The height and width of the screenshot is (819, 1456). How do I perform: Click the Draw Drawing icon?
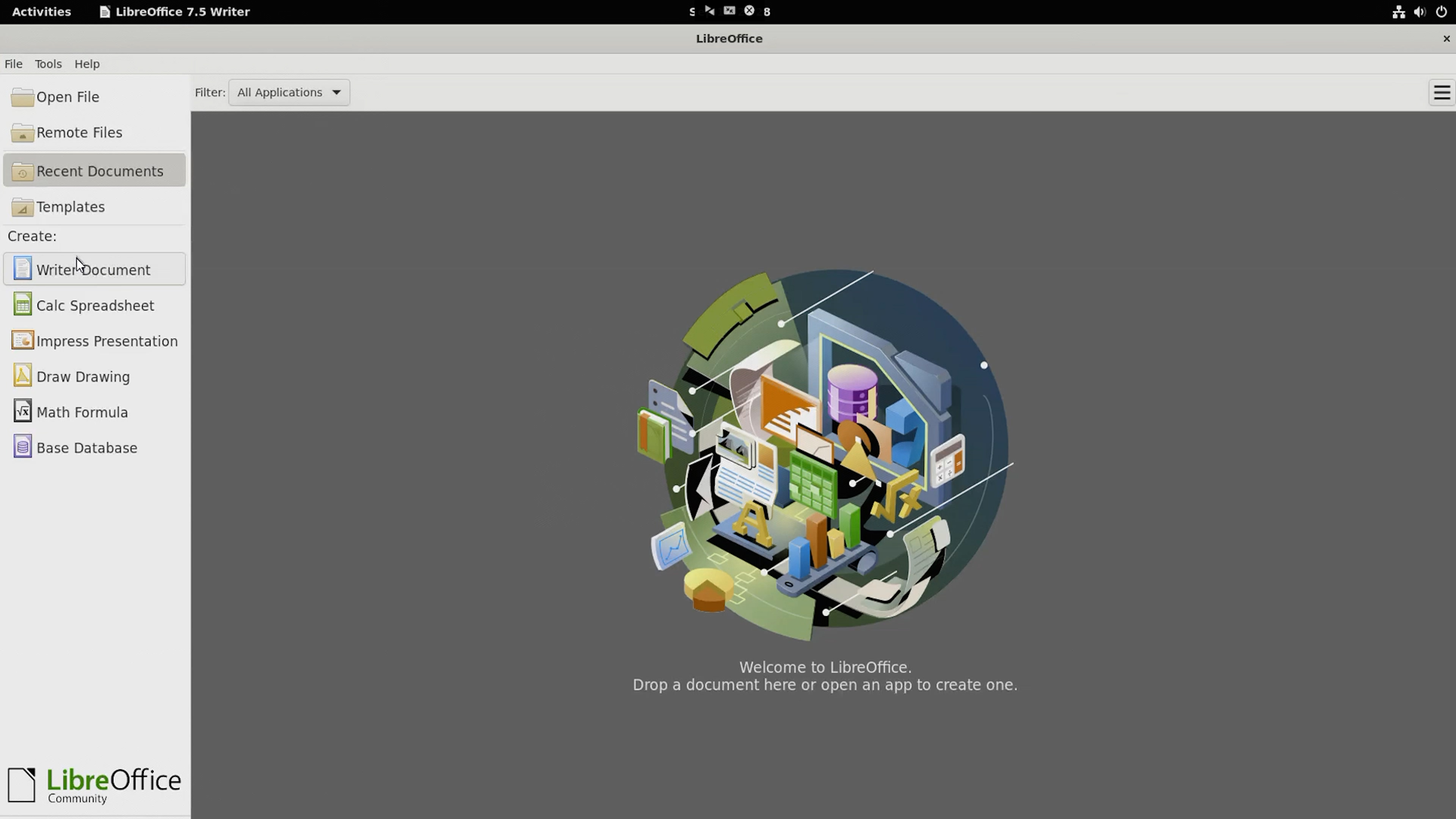tap(22, 376)
